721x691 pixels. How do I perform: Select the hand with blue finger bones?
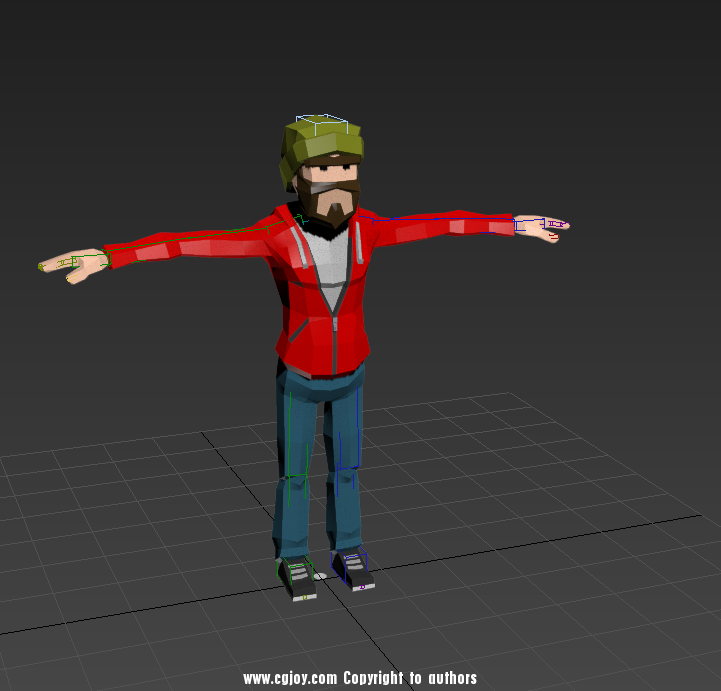(540, 226)
